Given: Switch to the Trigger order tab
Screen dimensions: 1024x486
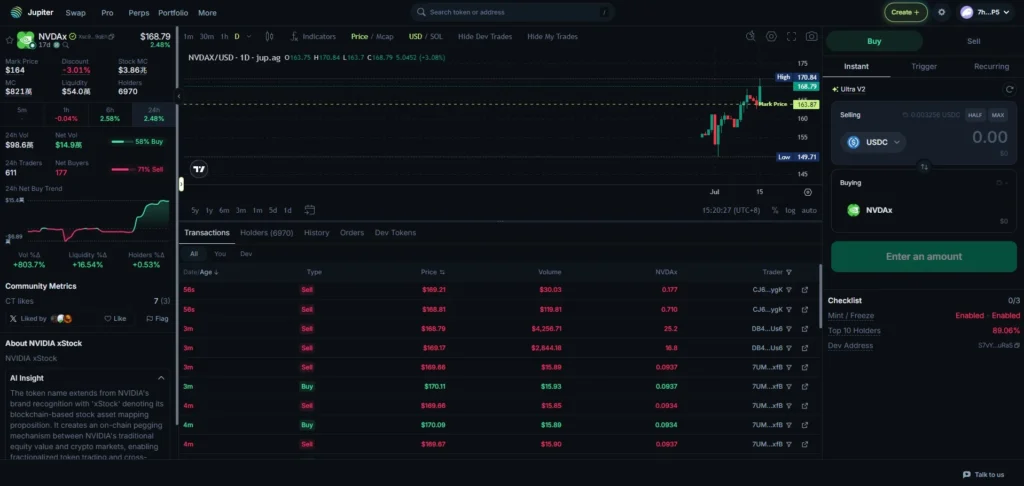Looking at the screenshot, I should pos(923,66).
